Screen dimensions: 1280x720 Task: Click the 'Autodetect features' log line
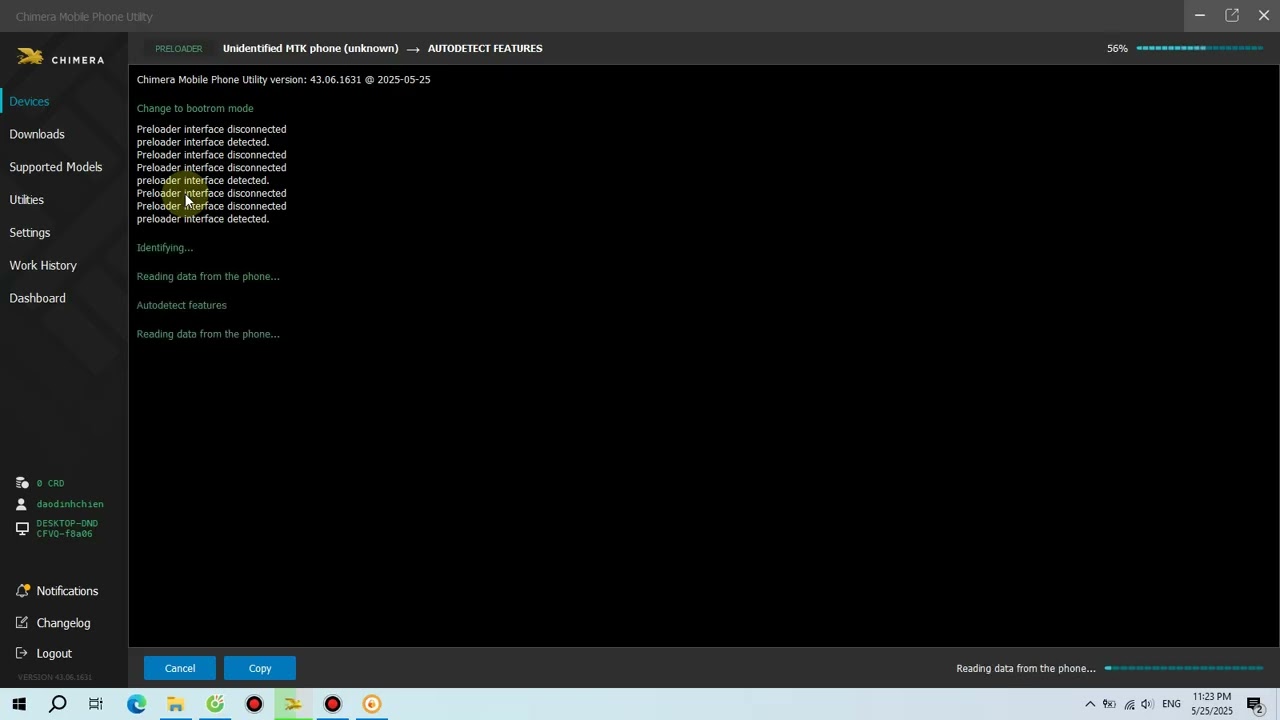click(182, 305)
